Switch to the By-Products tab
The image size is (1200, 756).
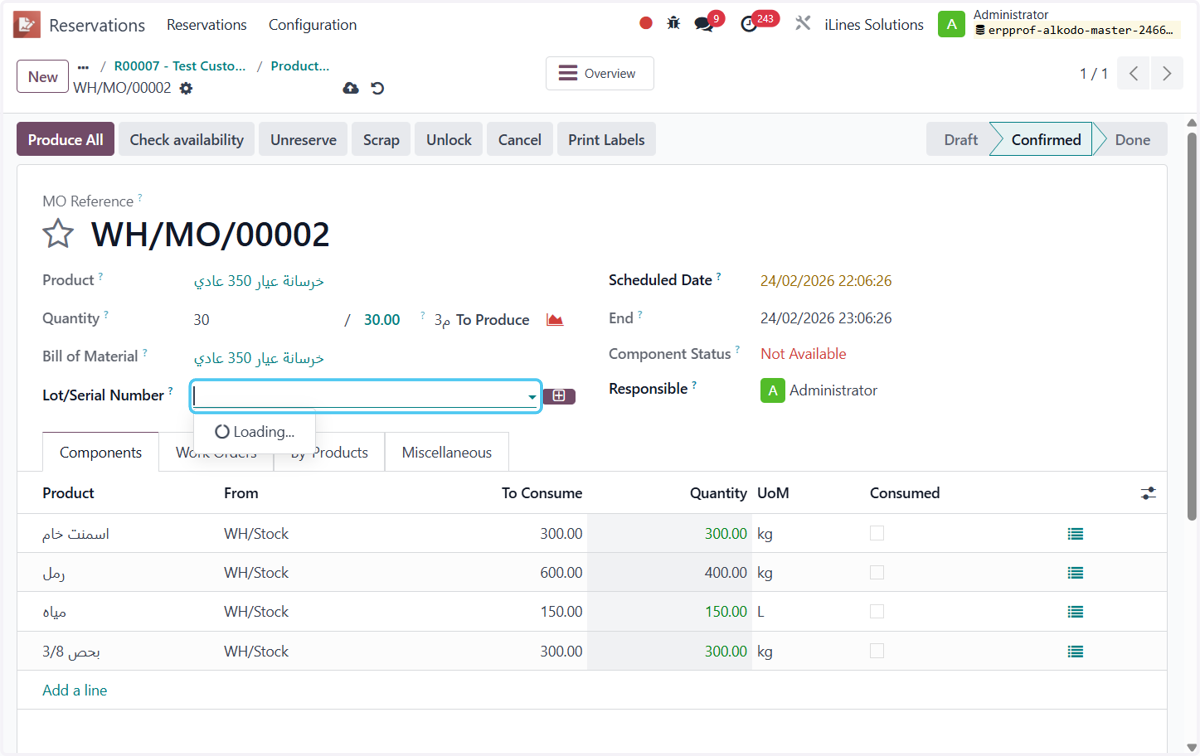pos(330,452)
